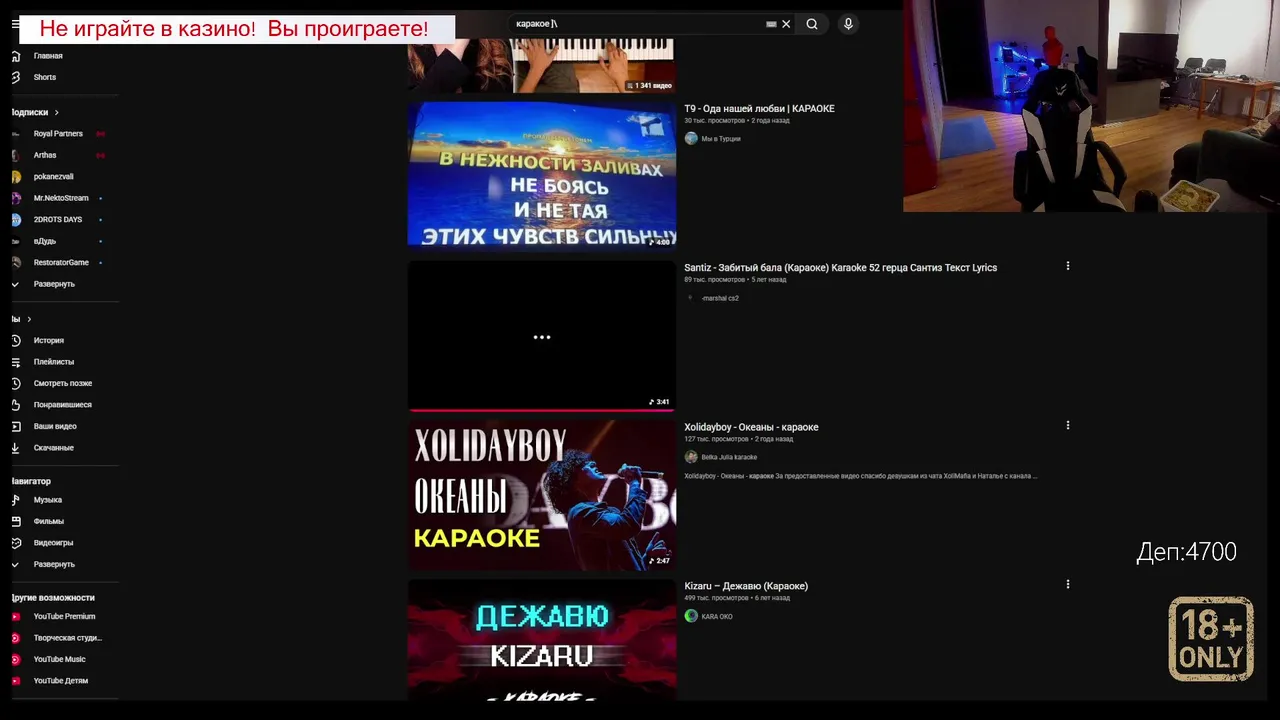The image size is (1280, 720).
Task: Click the Belka Julia karaoke channel avatar
Action: point(691,457)
